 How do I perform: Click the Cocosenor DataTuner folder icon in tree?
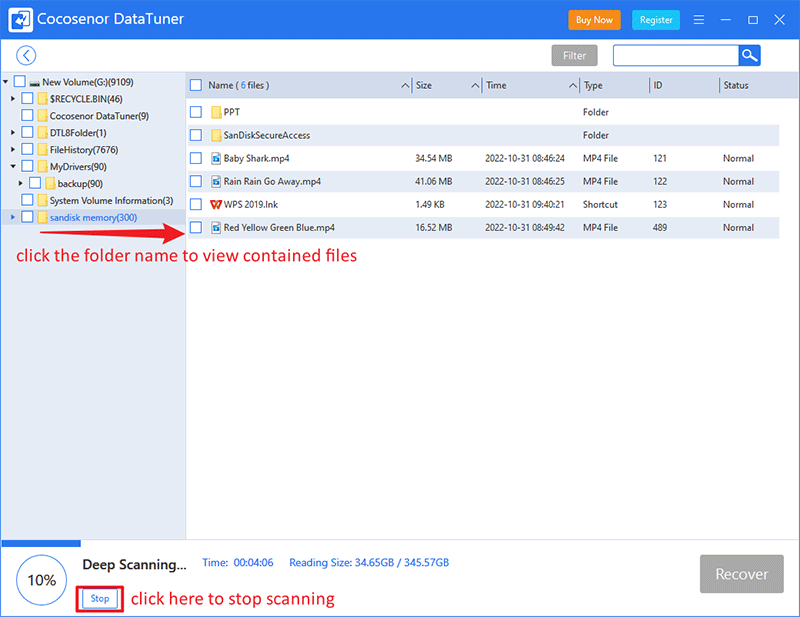click(42, 116)
